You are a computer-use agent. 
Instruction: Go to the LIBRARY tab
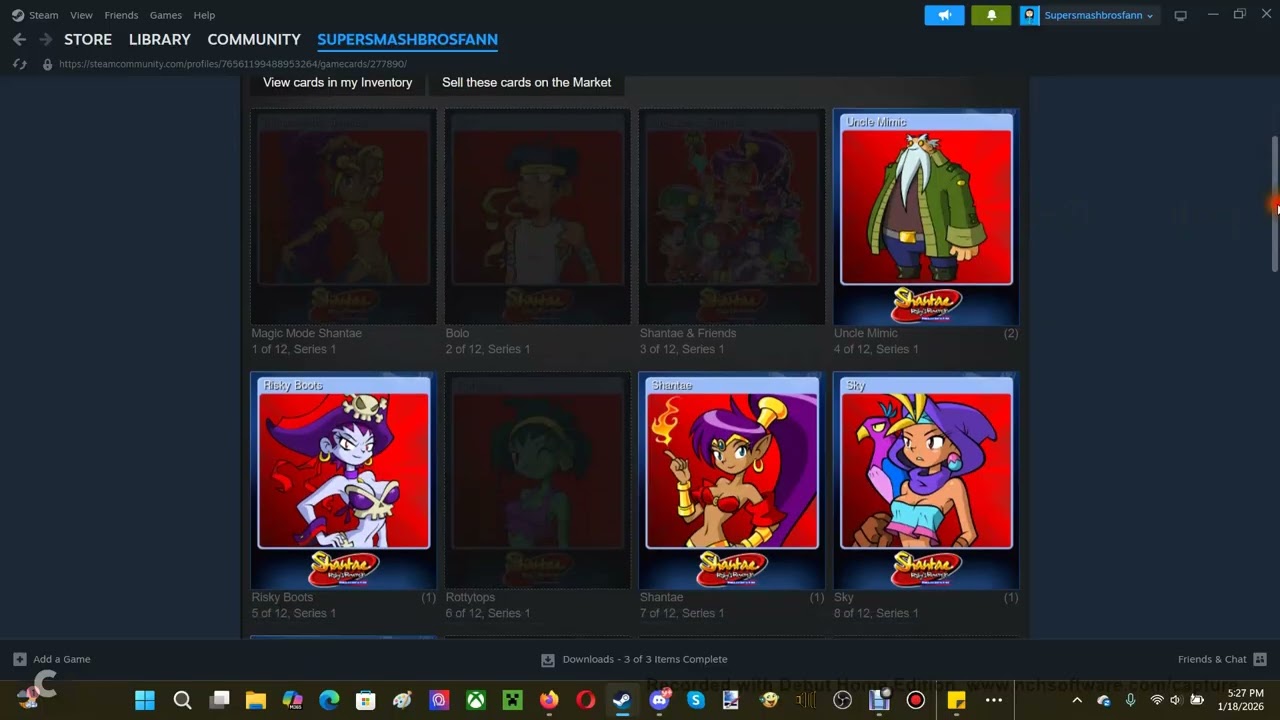click(160, 39)
